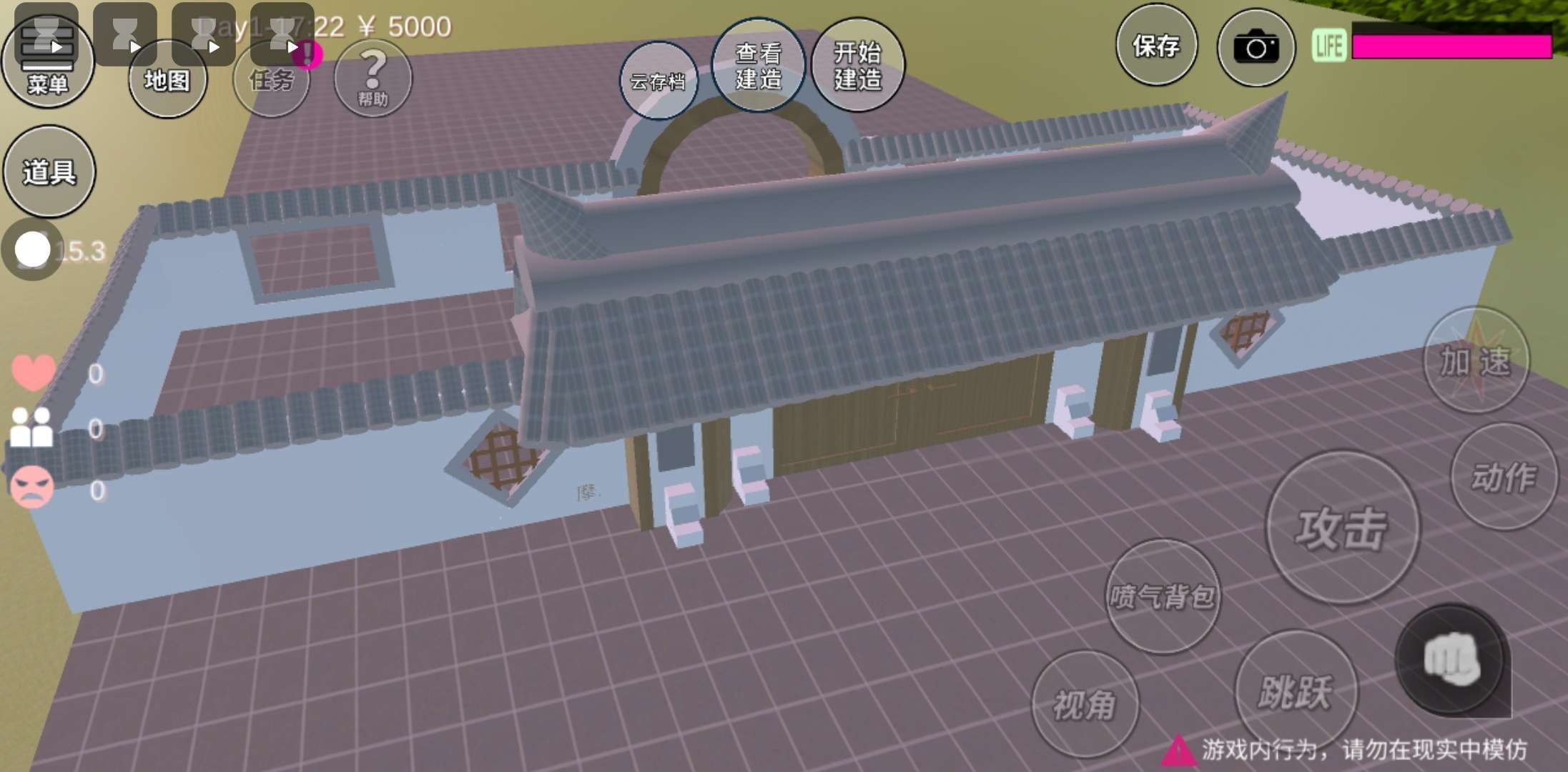Toggle the 喷气背包 jetpack
The height and width of the screenshot is (772, 1568).
point(1162,596)
